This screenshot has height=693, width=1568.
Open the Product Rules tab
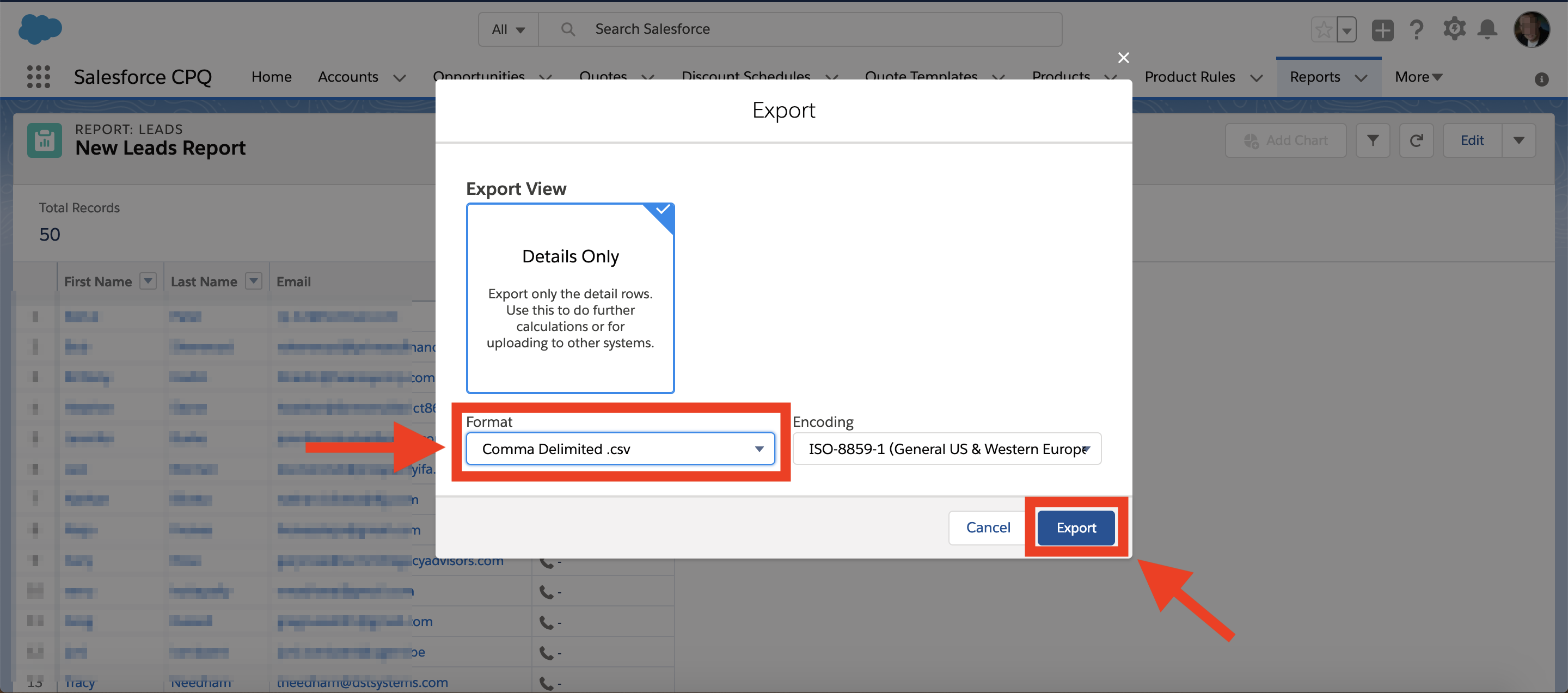pyautogui.click(x=1190, y=77)
